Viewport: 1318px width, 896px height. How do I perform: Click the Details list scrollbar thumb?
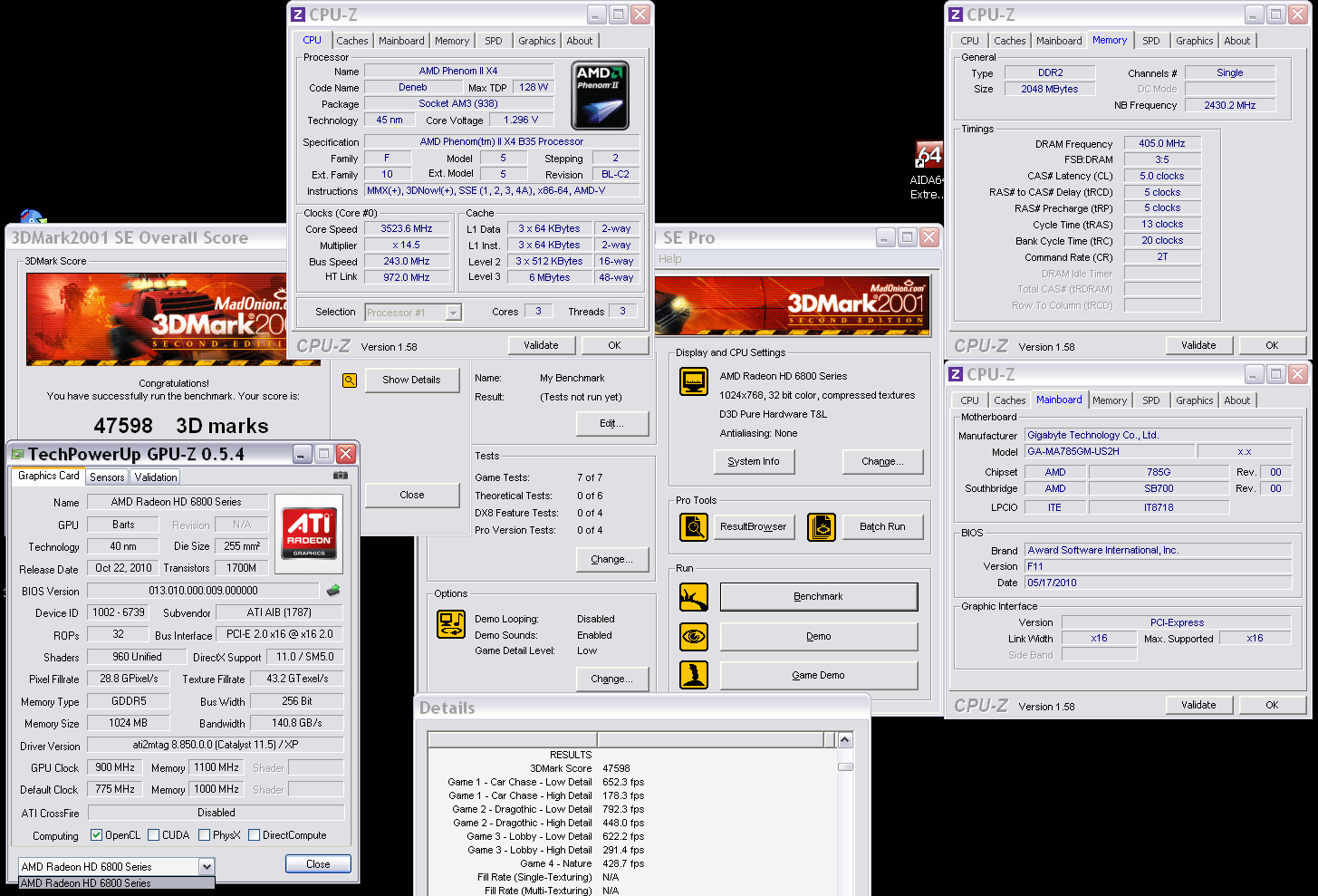(845, 766)
